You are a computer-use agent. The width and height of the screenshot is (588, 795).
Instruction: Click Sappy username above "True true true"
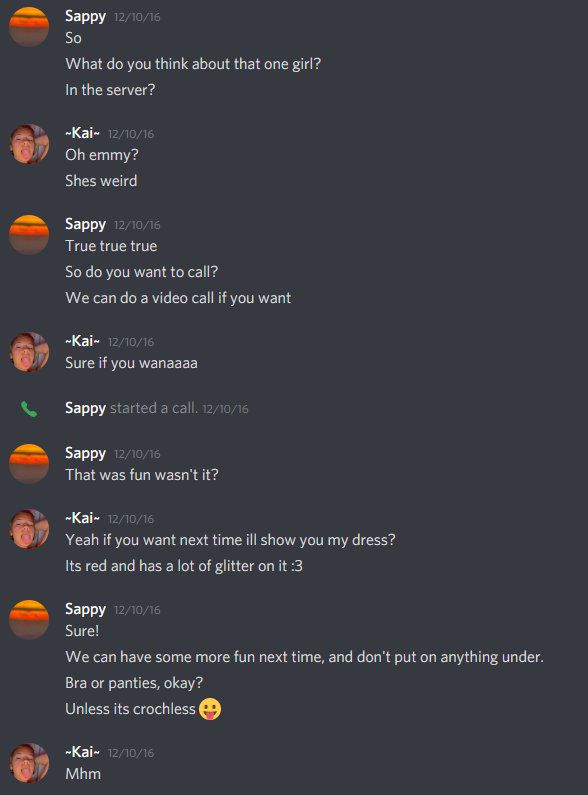85,225
